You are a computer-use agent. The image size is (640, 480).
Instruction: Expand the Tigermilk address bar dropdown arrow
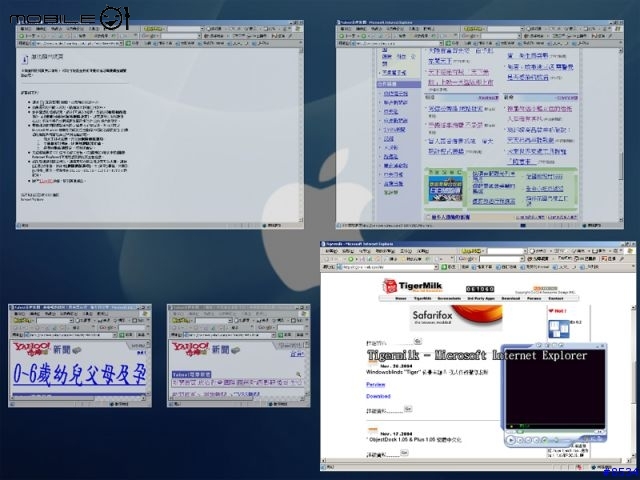(x=436, y=267)
